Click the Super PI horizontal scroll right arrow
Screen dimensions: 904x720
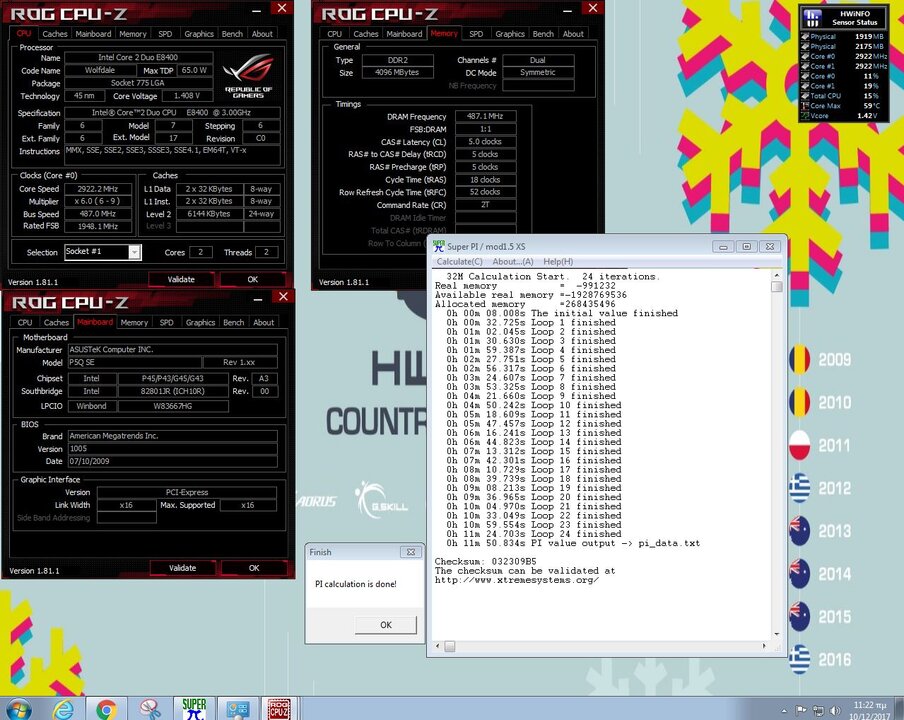click(x=764, y=646)
